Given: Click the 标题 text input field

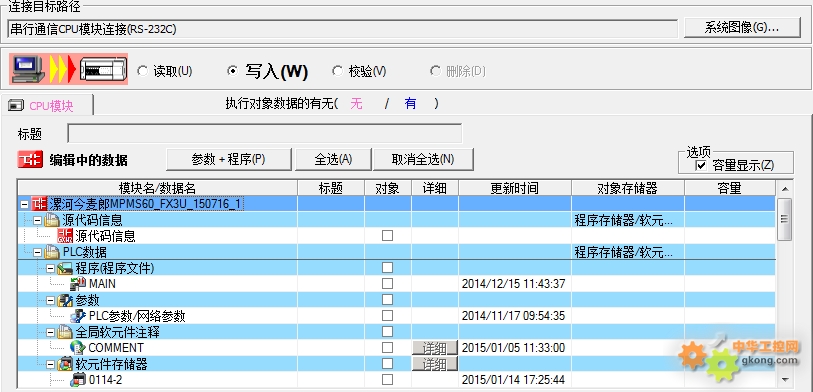Looking at the screenshot, I should pyautogui.click(x=264, y=133).
